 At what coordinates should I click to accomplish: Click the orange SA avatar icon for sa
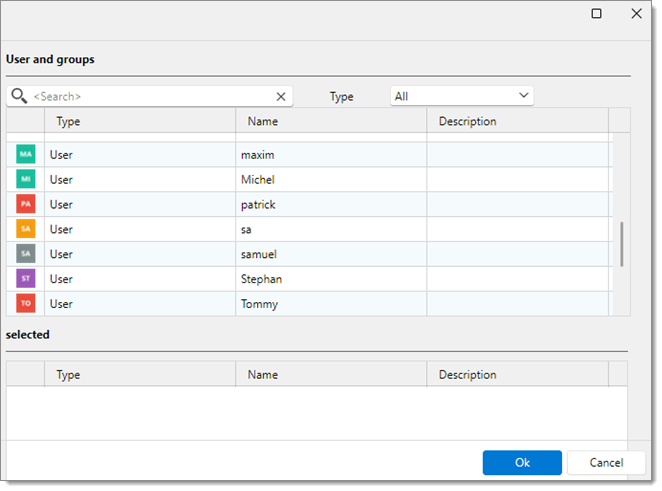coord(26,229)
